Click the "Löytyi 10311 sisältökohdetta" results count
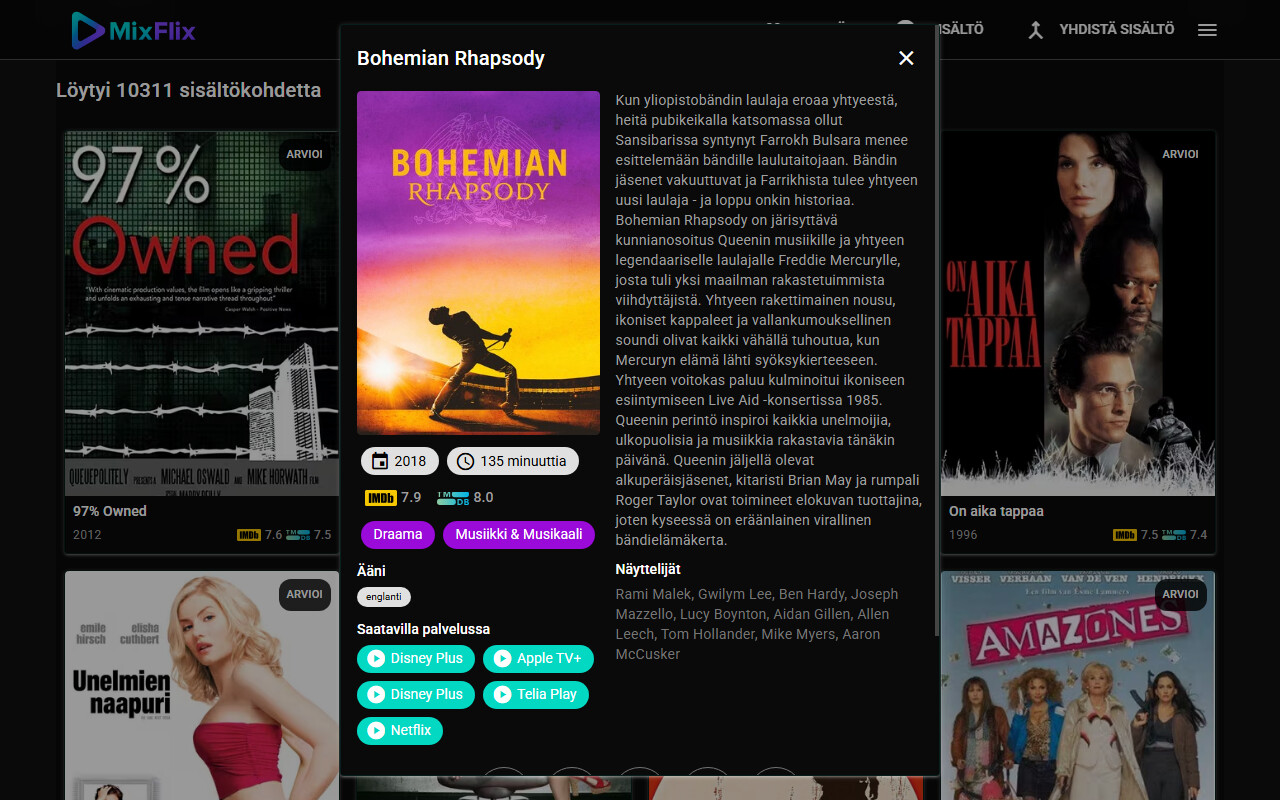Screen dimensions: 1280x800 coord(189,90)
